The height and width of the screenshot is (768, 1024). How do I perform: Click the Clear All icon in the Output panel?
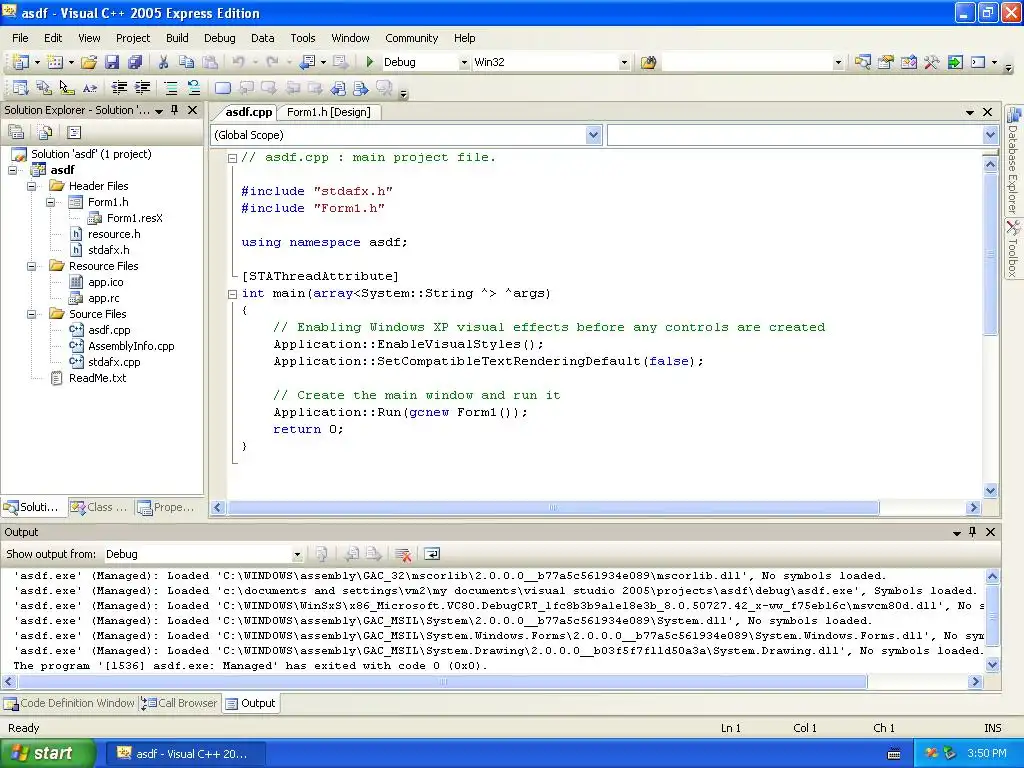(403, 554)
